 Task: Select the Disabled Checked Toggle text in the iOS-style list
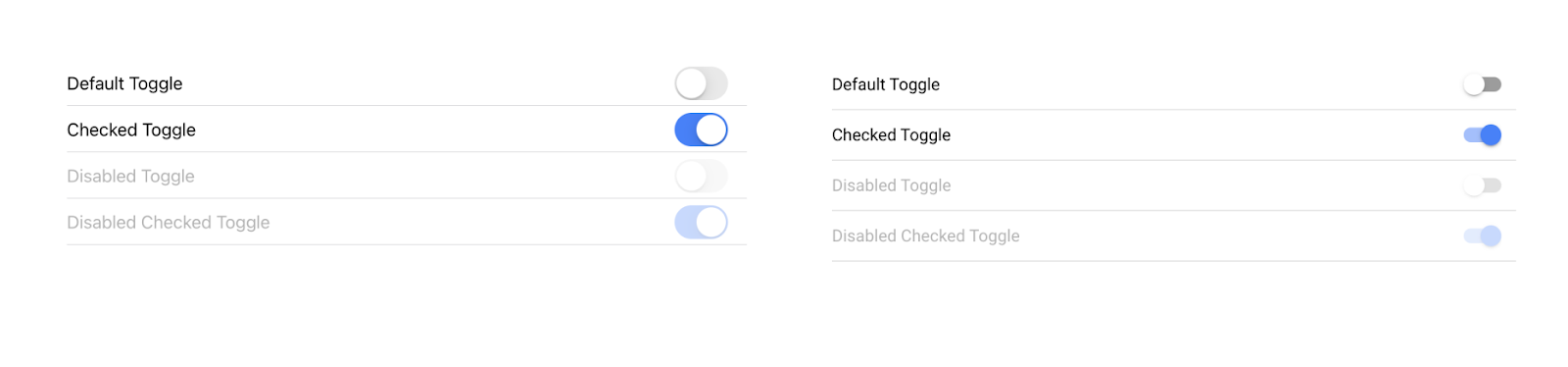(x=168, y=223)
